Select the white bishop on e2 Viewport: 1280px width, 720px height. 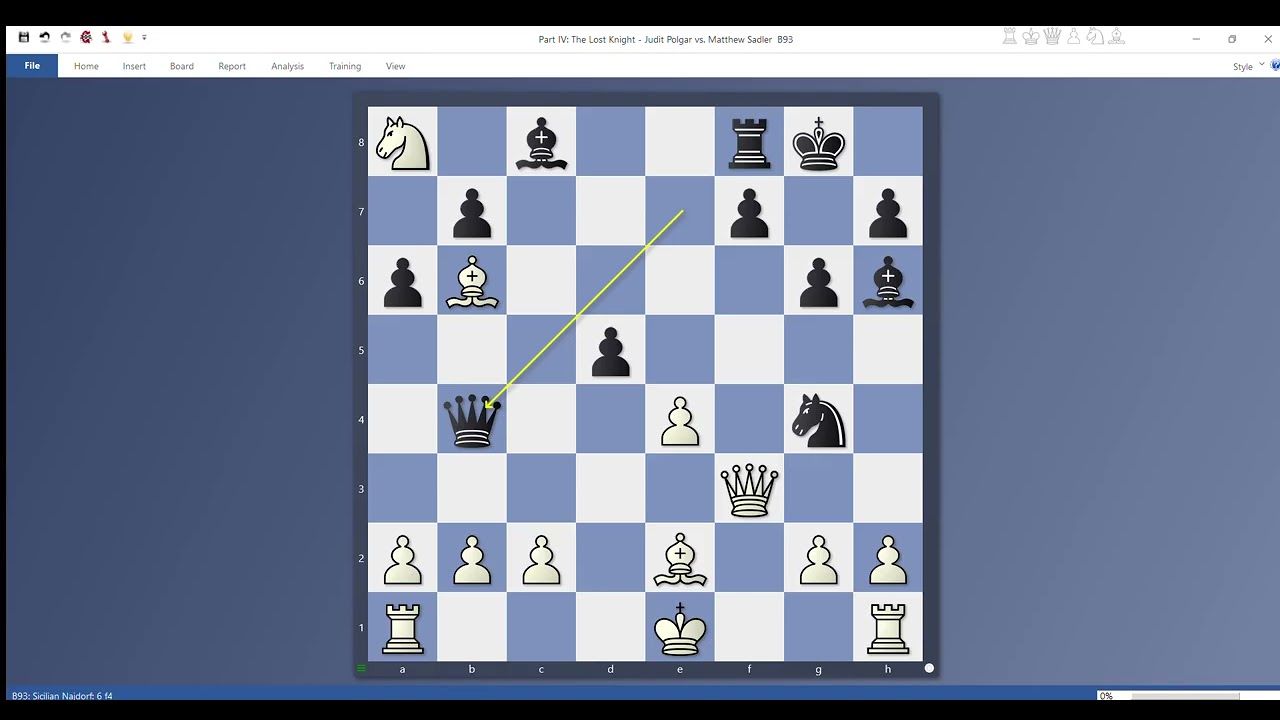680,558
